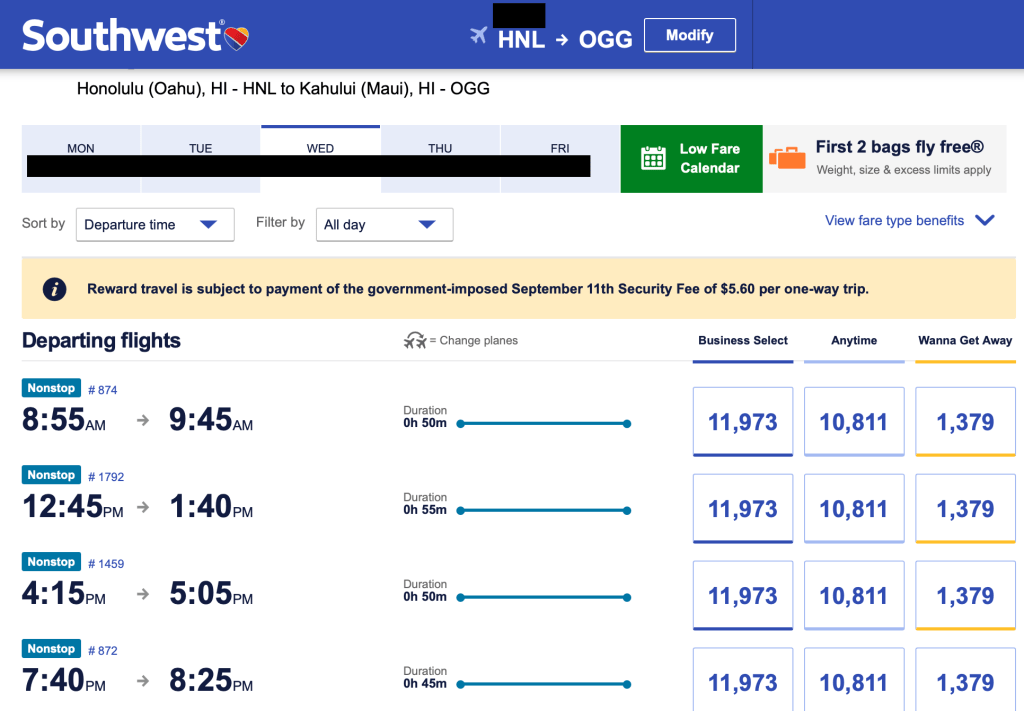The image size is (1024, 711).
Task: Click the information icon in the yellow notice
Action: click(54, 289)
